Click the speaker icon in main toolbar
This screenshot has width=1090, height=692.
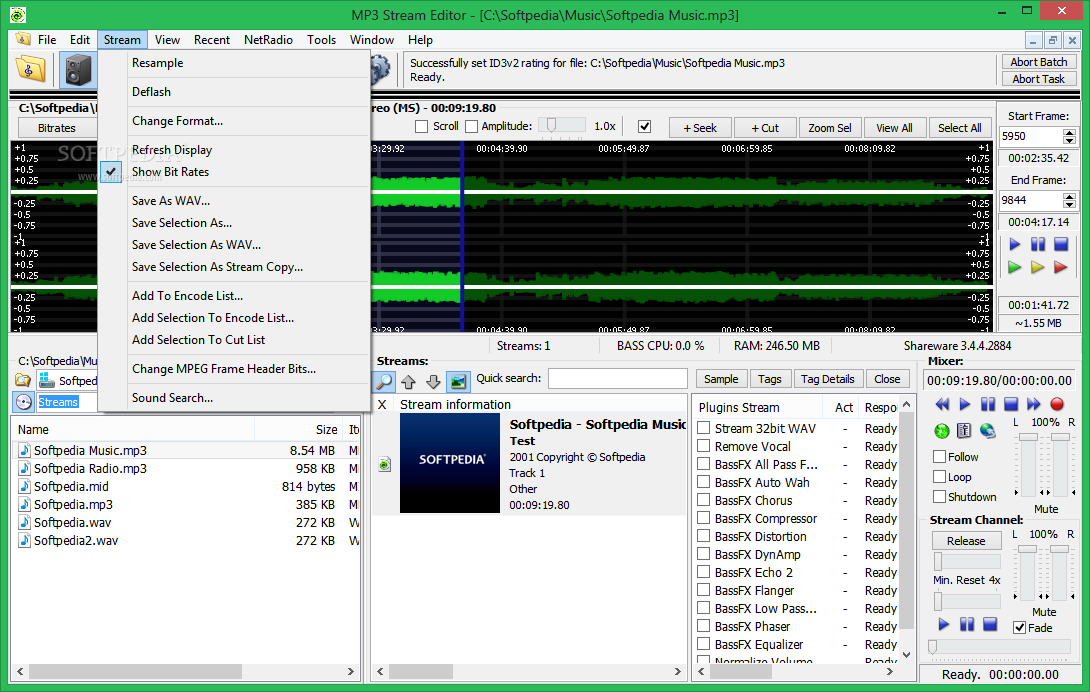[x=77, y=70]
